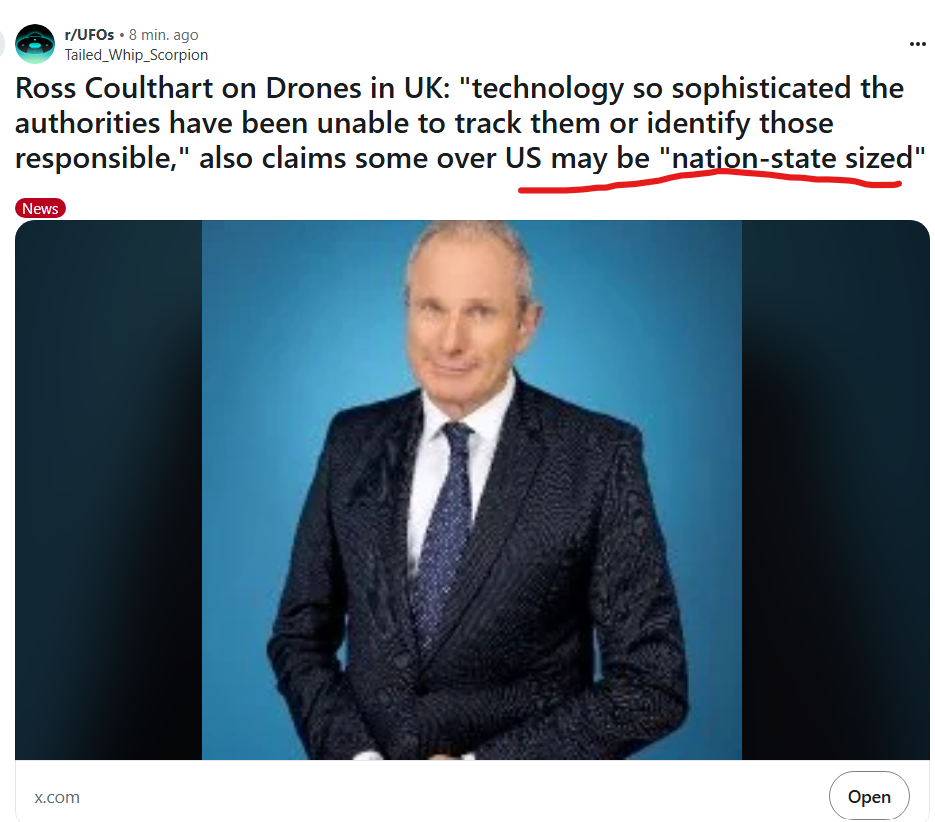
Task: Click the Open button on link card
Action: coord(869,796)
